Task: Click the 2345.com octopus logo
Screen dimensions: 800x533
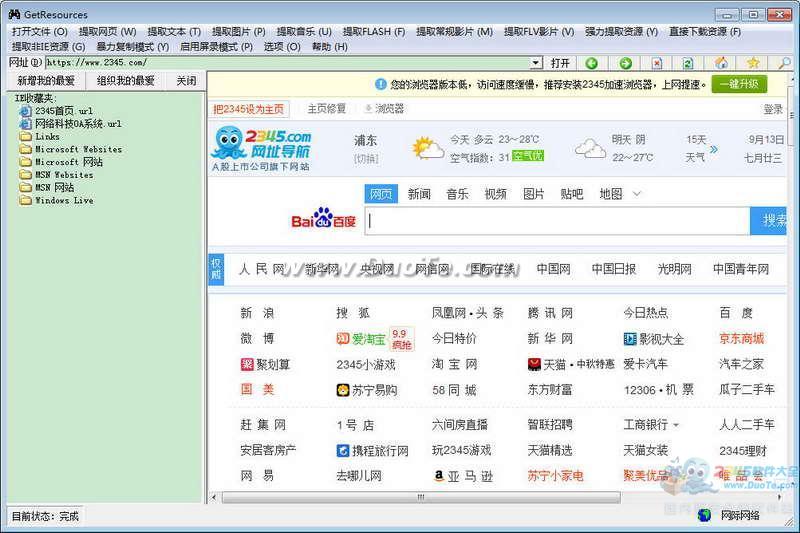Action: pyautogui.click(x=261, y=148)
